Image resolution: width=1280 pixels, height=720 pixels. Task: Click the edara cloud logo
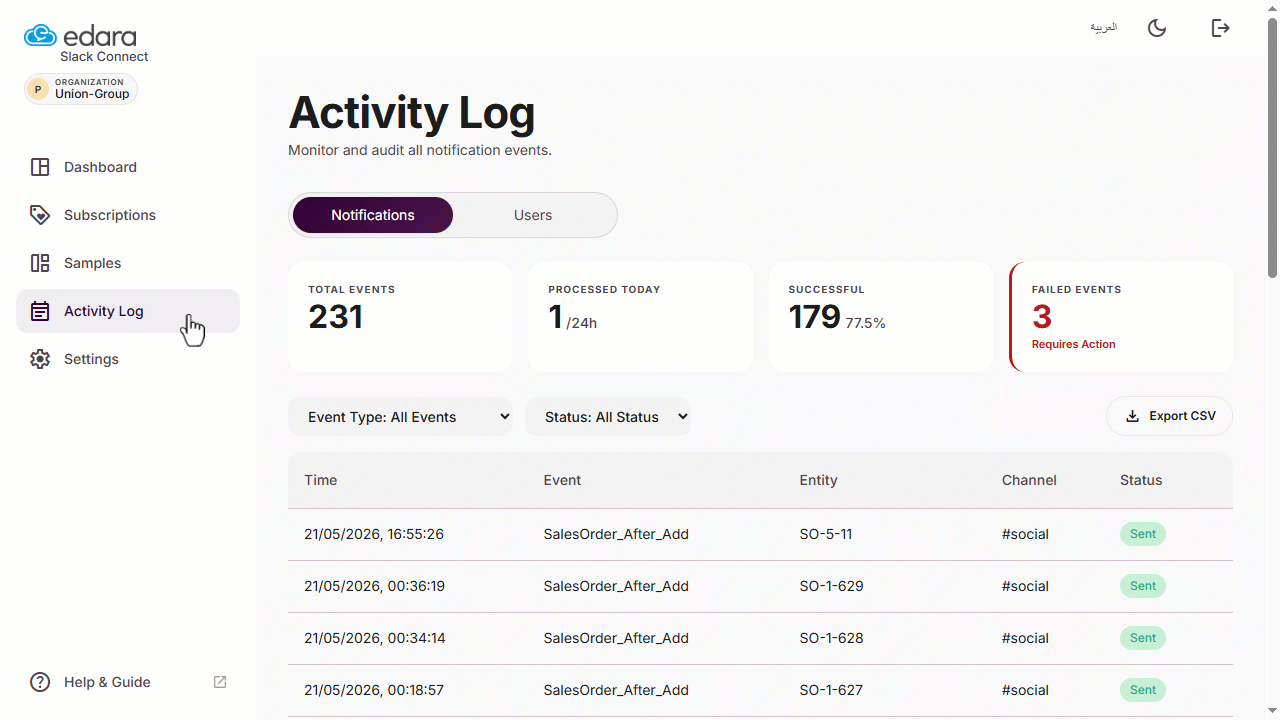coord(41,35)
